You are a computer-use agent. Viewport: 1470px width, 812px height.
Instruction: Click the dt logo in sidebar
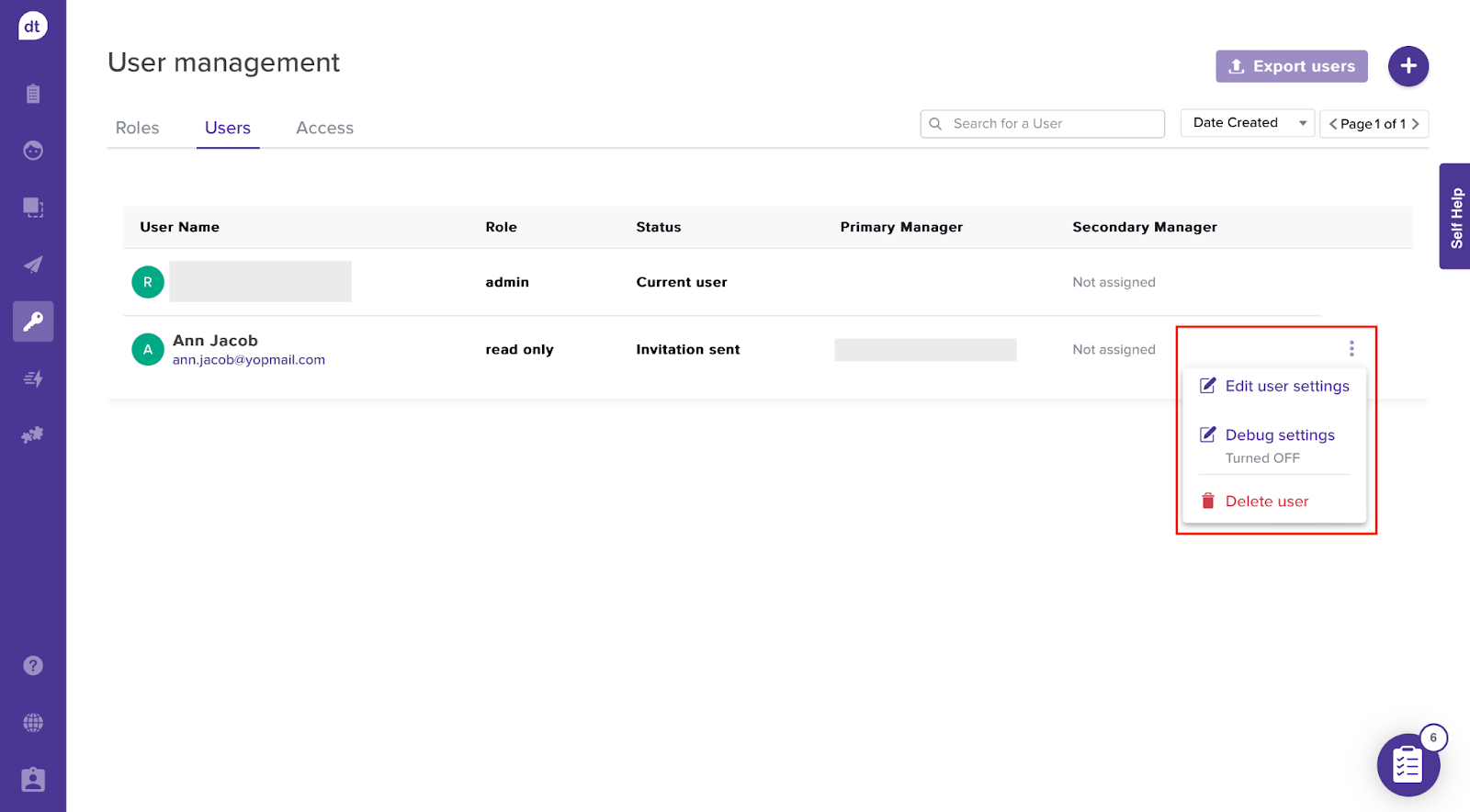coord(32,26)
